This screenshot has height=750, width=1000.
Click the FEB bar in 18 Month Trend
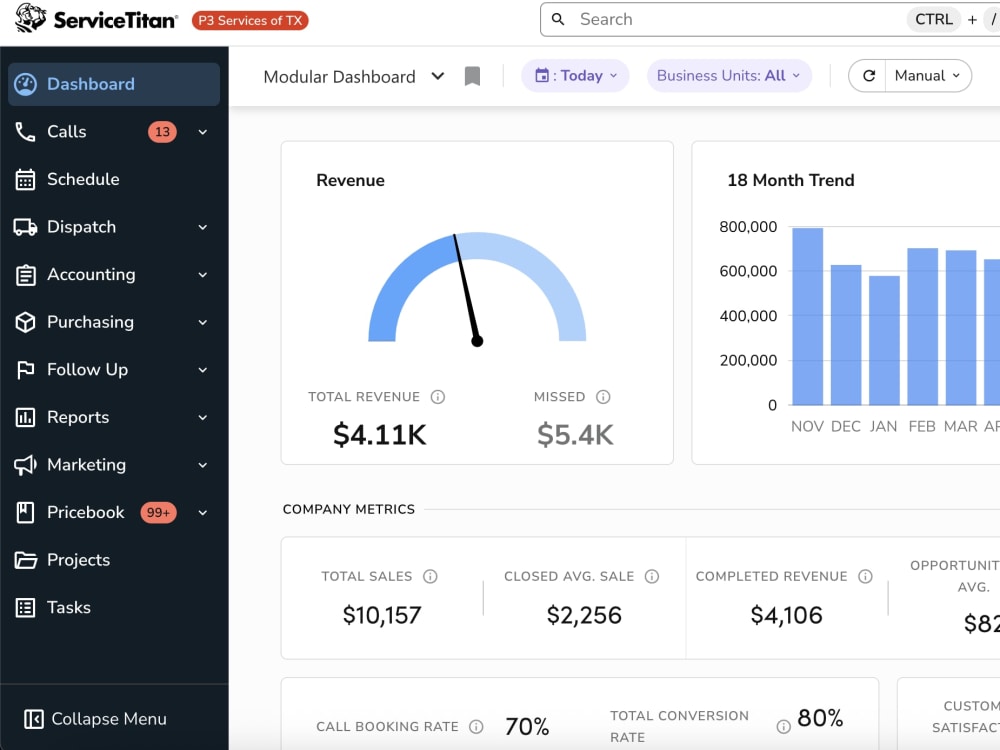click(x=922, y=327)
